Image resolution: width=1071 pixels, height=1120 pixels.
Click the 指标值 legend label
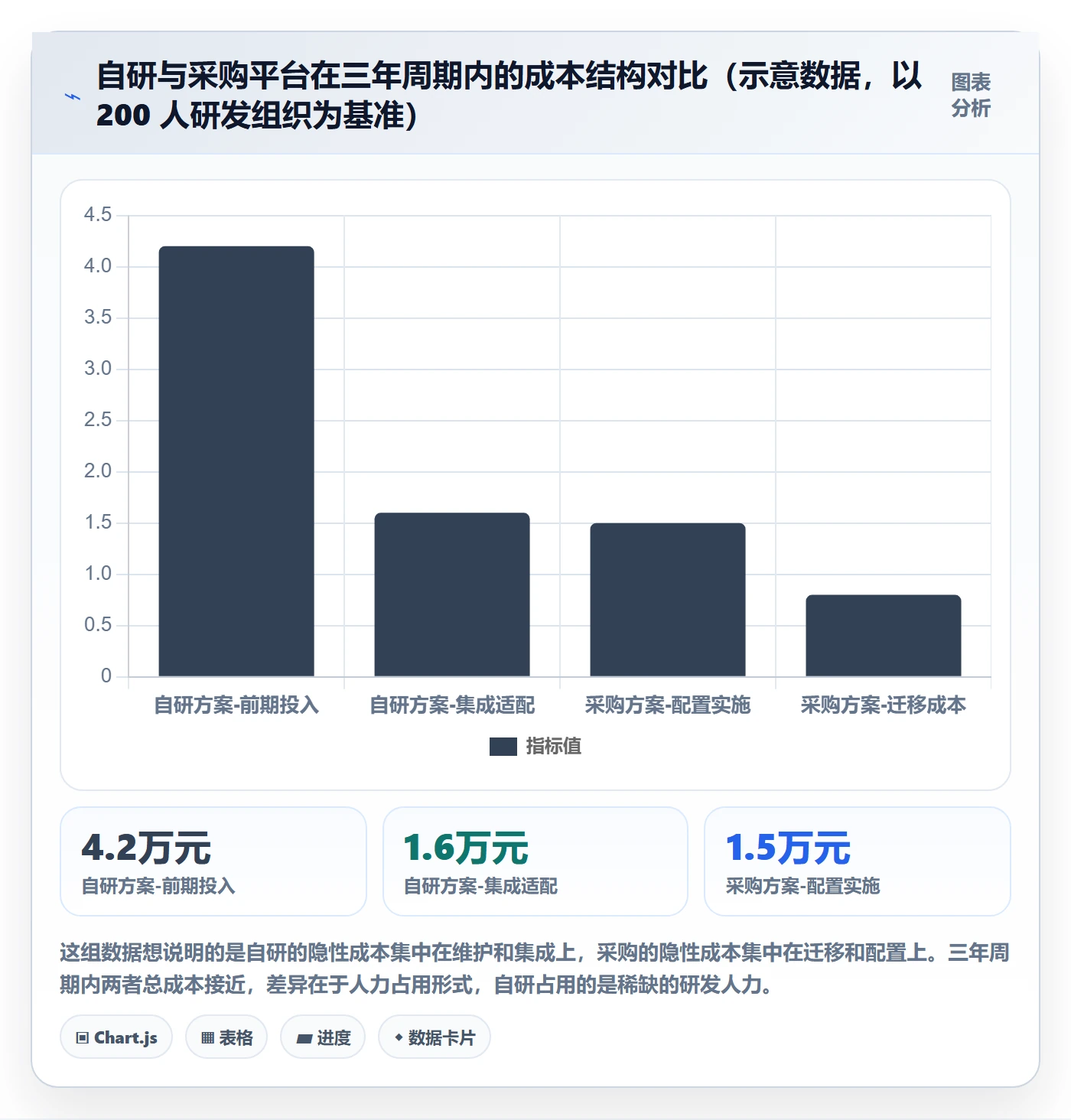[x=554, y=746]
